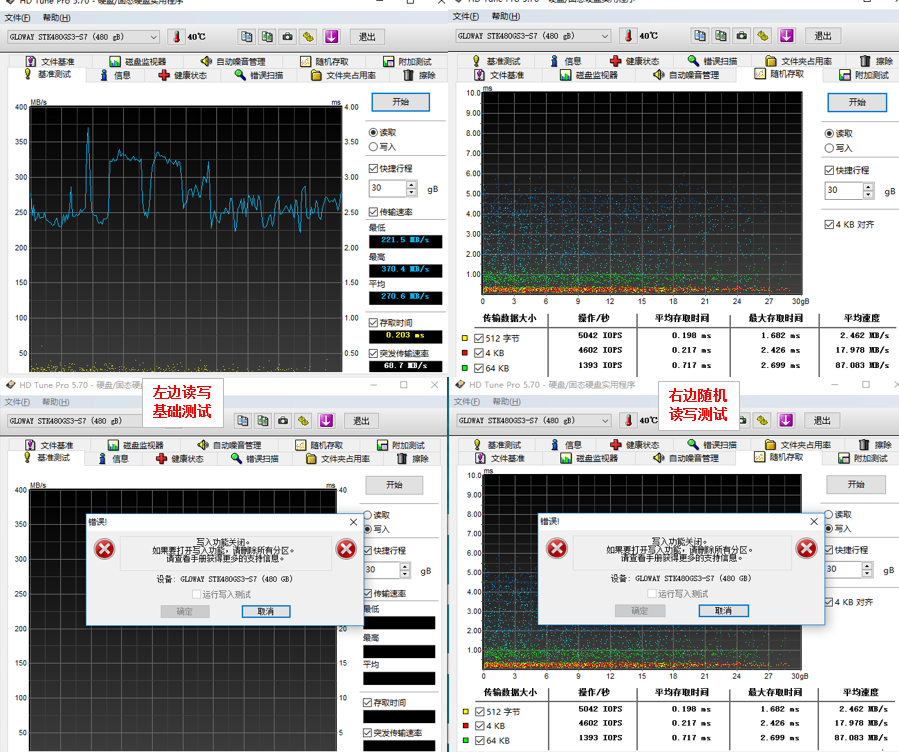This screenshot has height=752, width=899.
Task: Close the bottom-right 错误! dialog
Action: [814, 522]
